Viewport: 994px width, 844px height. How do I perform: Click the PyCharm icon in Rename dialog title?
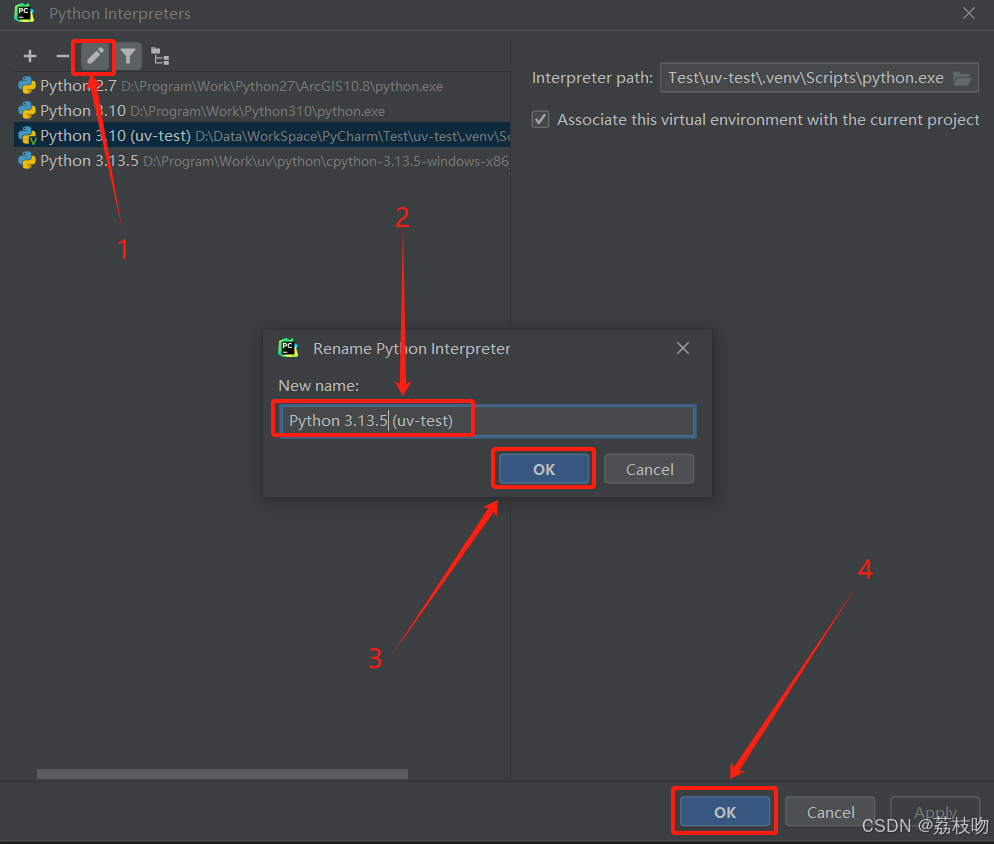pos(288,348)
